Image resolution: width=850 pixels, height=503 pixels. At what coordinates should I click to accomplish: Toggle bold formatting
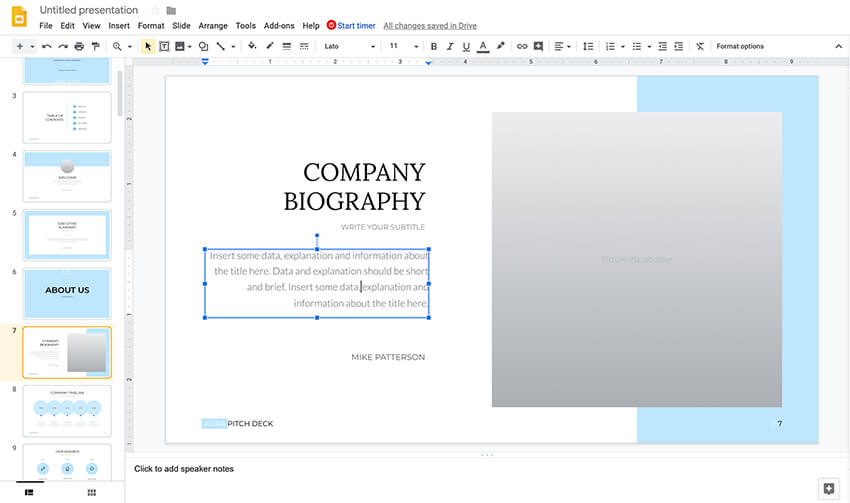(433, 46)
